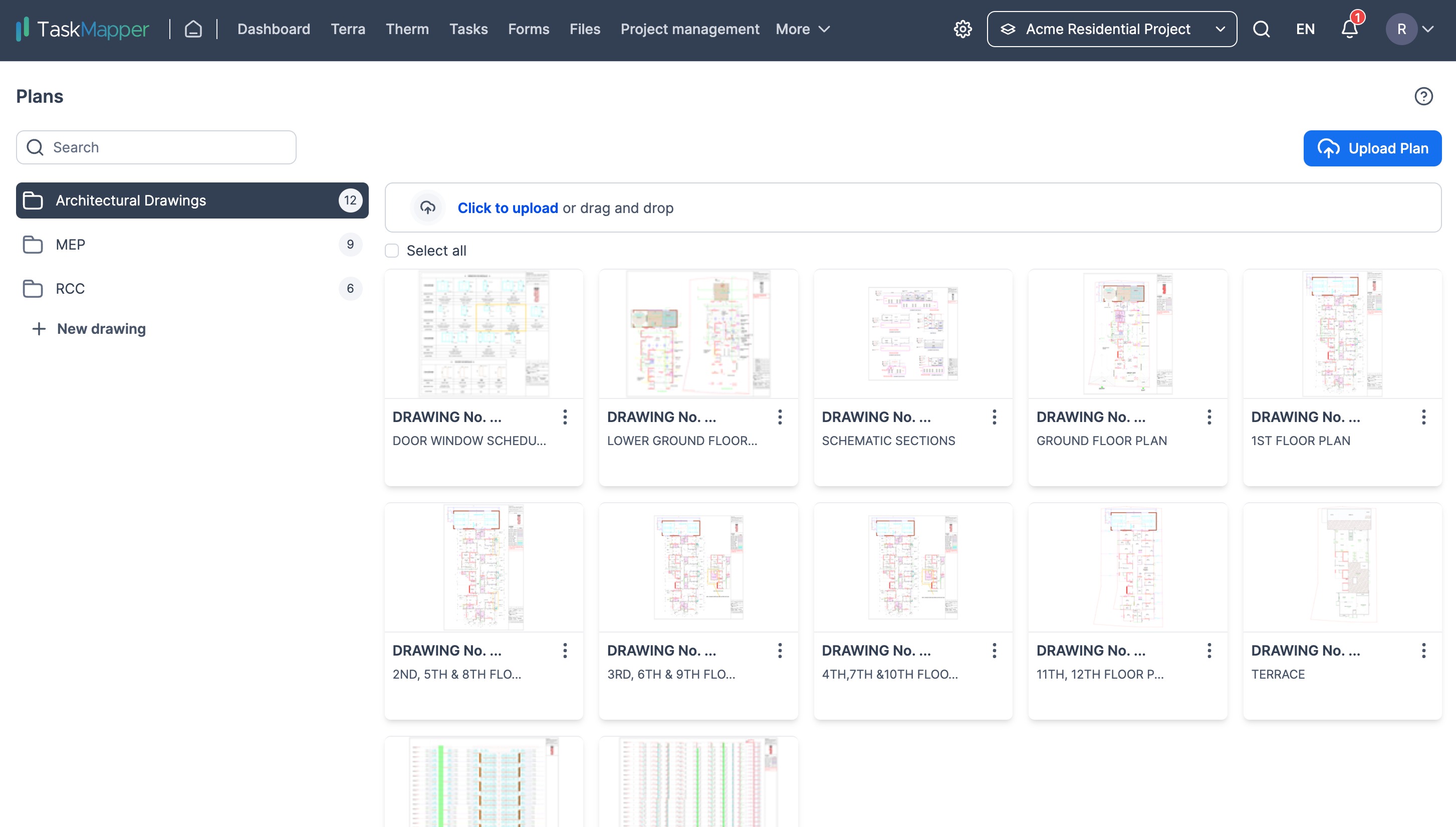This screenshot has height=827, width=1456.
Task: Navigate to Forms
Action: [x=529, y=29]
